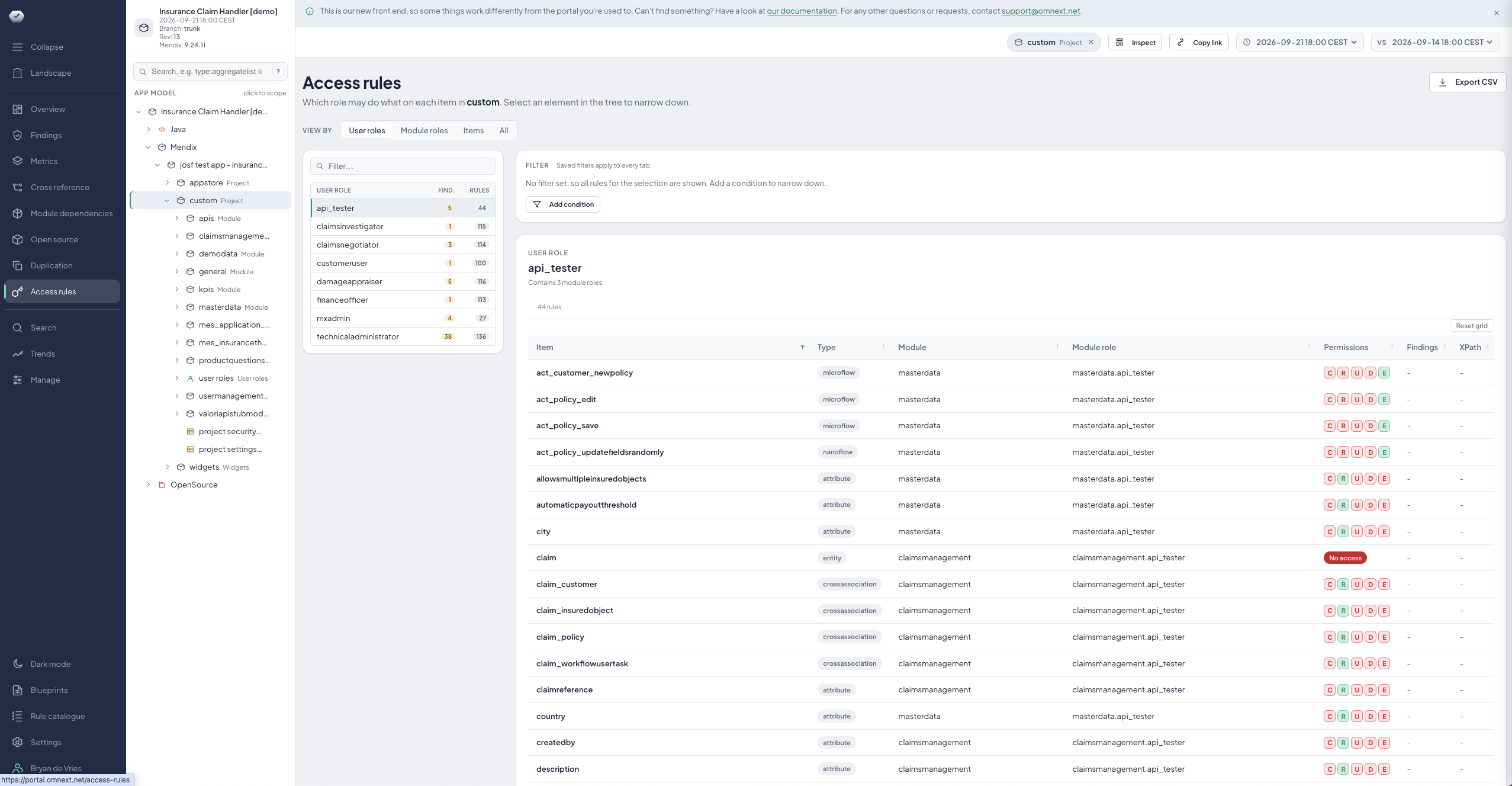Open the our documentation link
This screenshot has width=1512, height=786.
pos(802,11)
